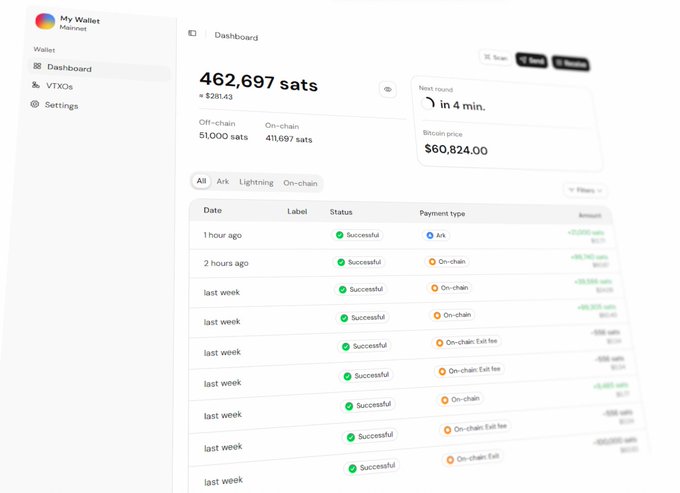680x493 pixels.
Task: Click the orange On-chain icon in '2 hours ago' row
Action: (432, 262)
